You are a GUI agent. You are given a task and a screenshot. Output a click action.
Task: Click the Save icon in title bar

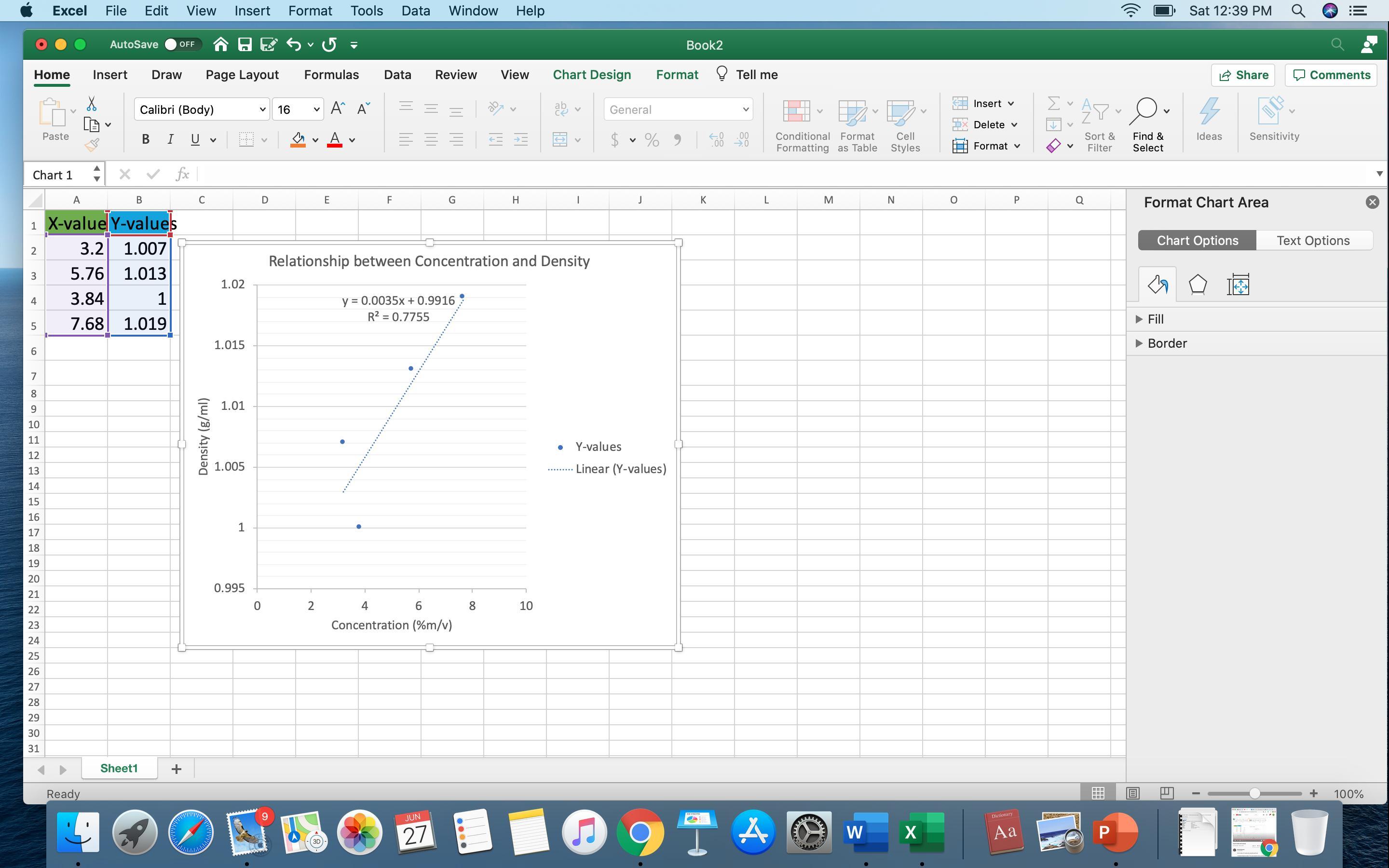click(245, 44)
